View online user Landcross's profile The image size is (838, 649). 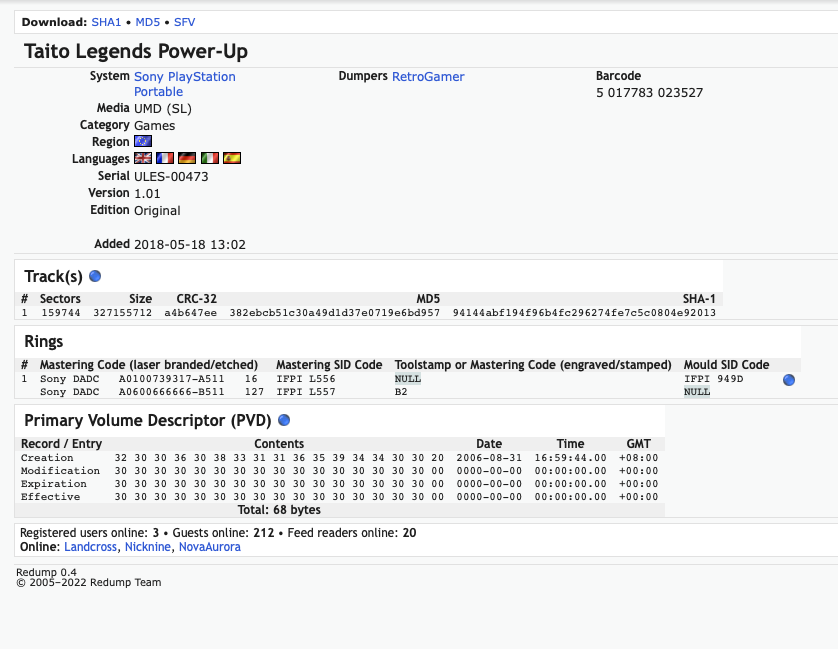tap(90, 547)
